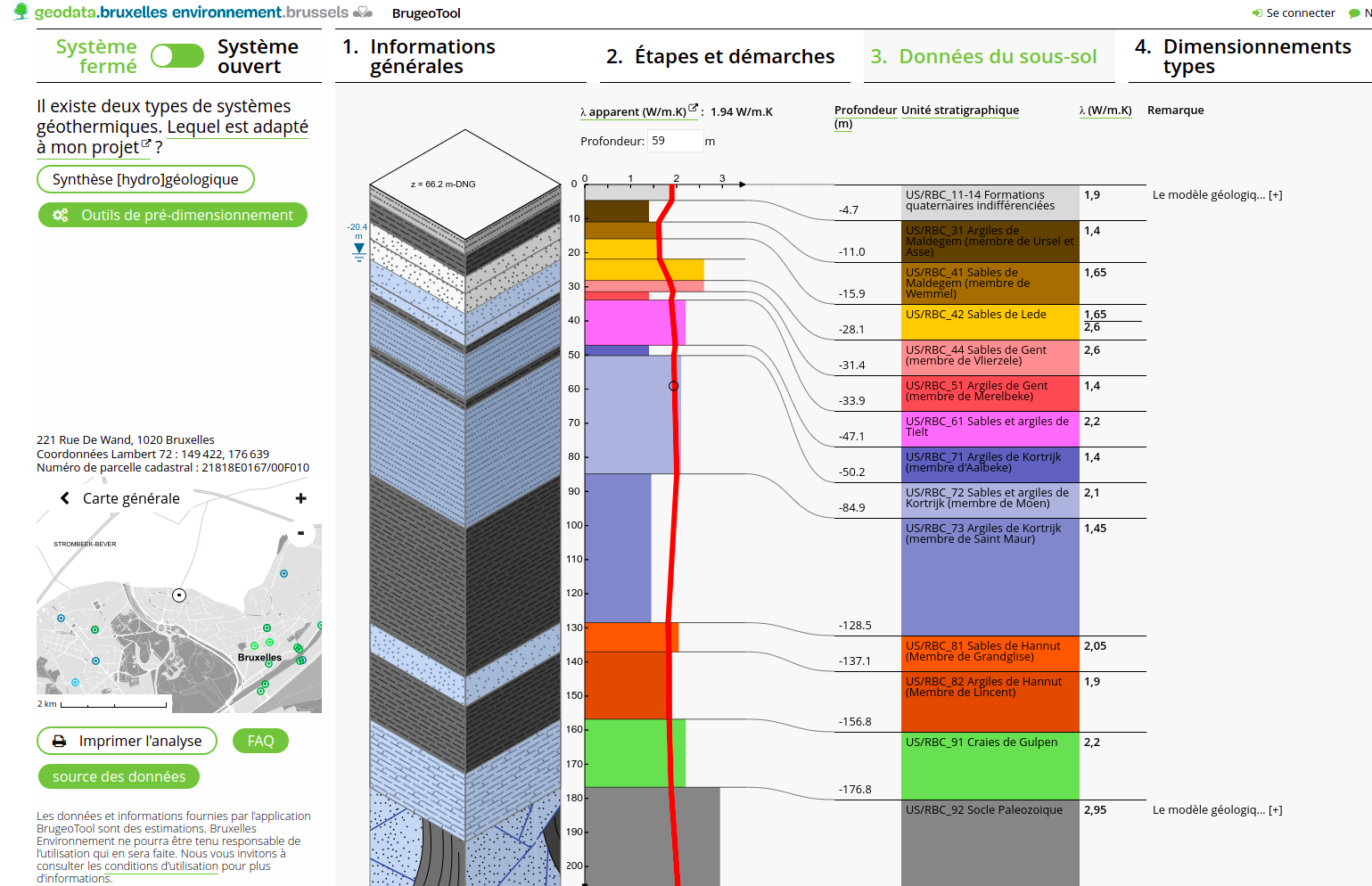
Task: Select US/RBC_11-14 Formations quaternaires row
Action: pos(990,202)
